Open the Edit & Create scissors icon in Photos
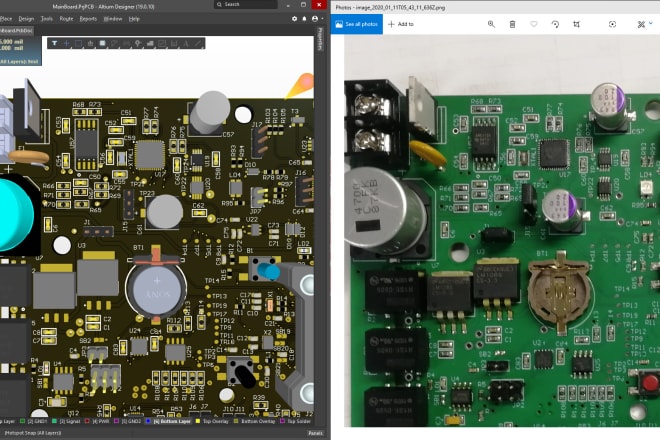Viewport: 660px width, 440px height. tap(641, 24)
